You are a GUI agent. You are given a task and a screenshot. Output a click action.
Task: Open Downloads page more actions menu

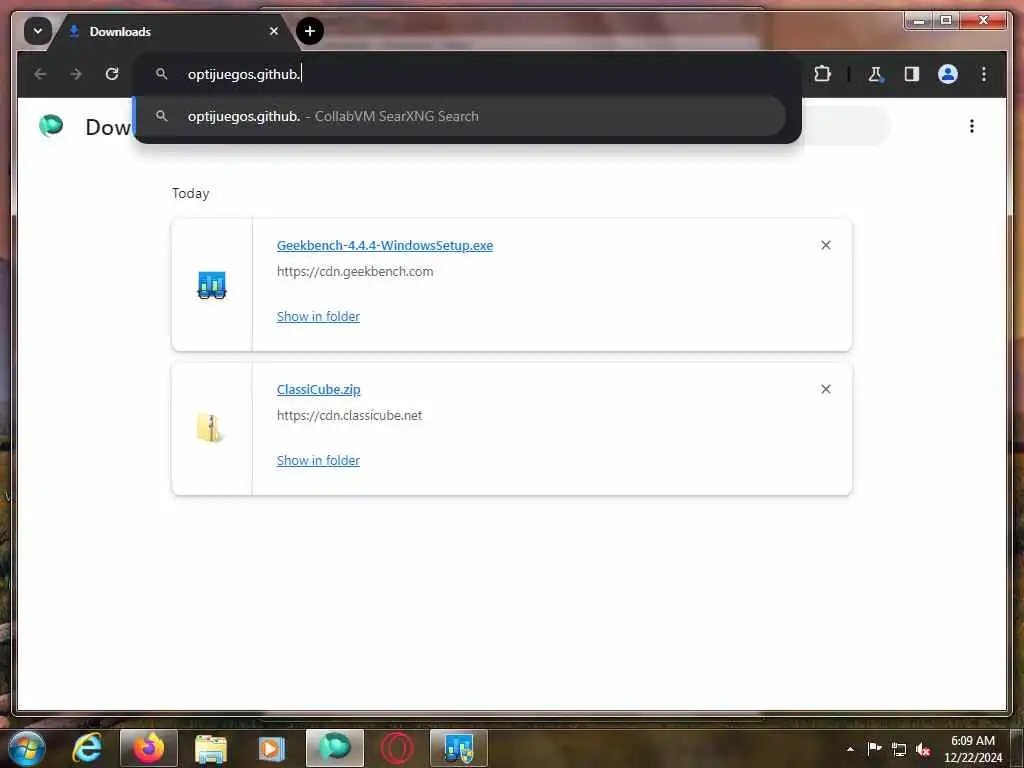pyautogui.click(x=972, y=126)
